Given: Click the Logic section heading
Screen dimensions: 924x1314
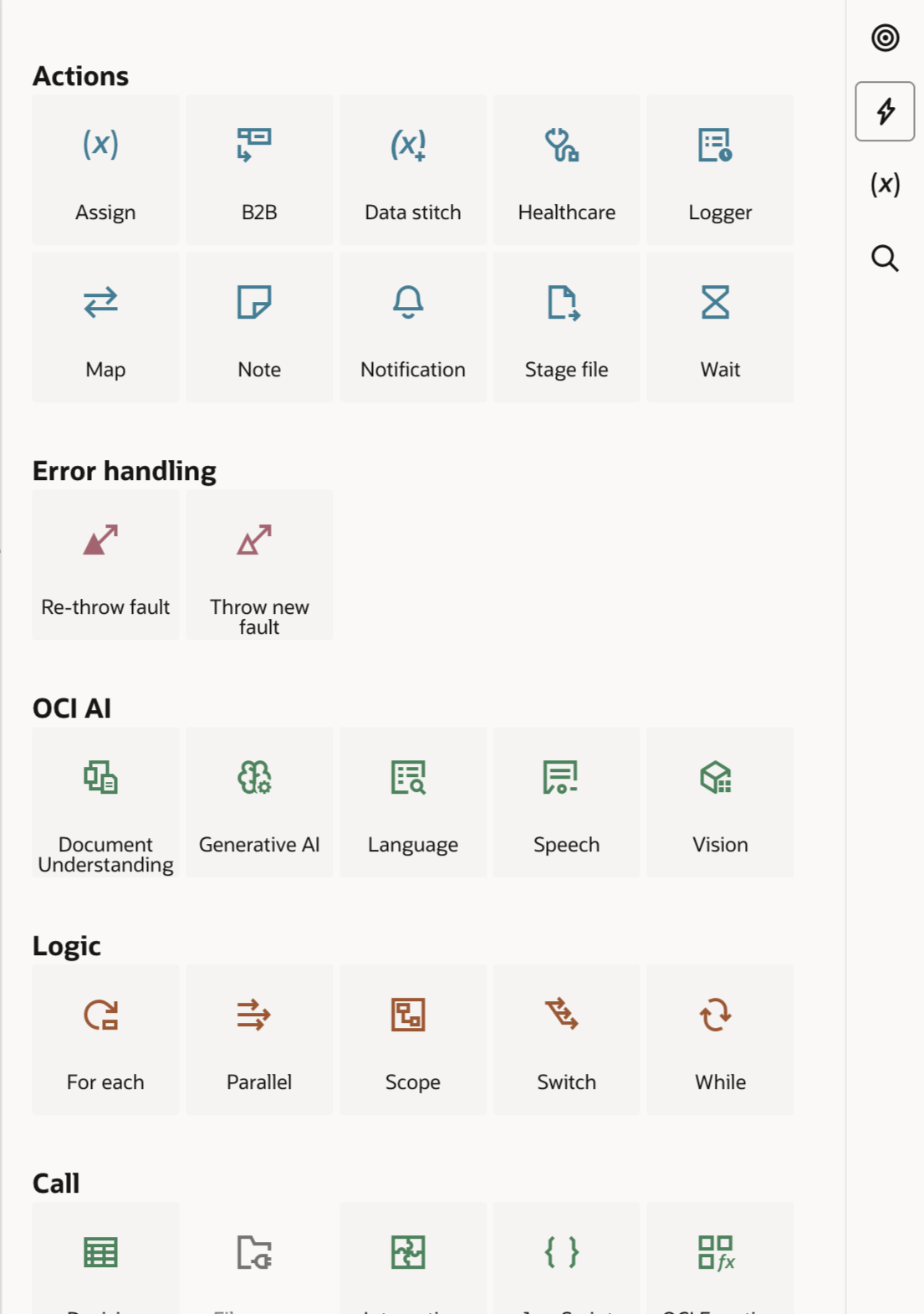Looking at the screenshot, I should [x=67, y=946].
